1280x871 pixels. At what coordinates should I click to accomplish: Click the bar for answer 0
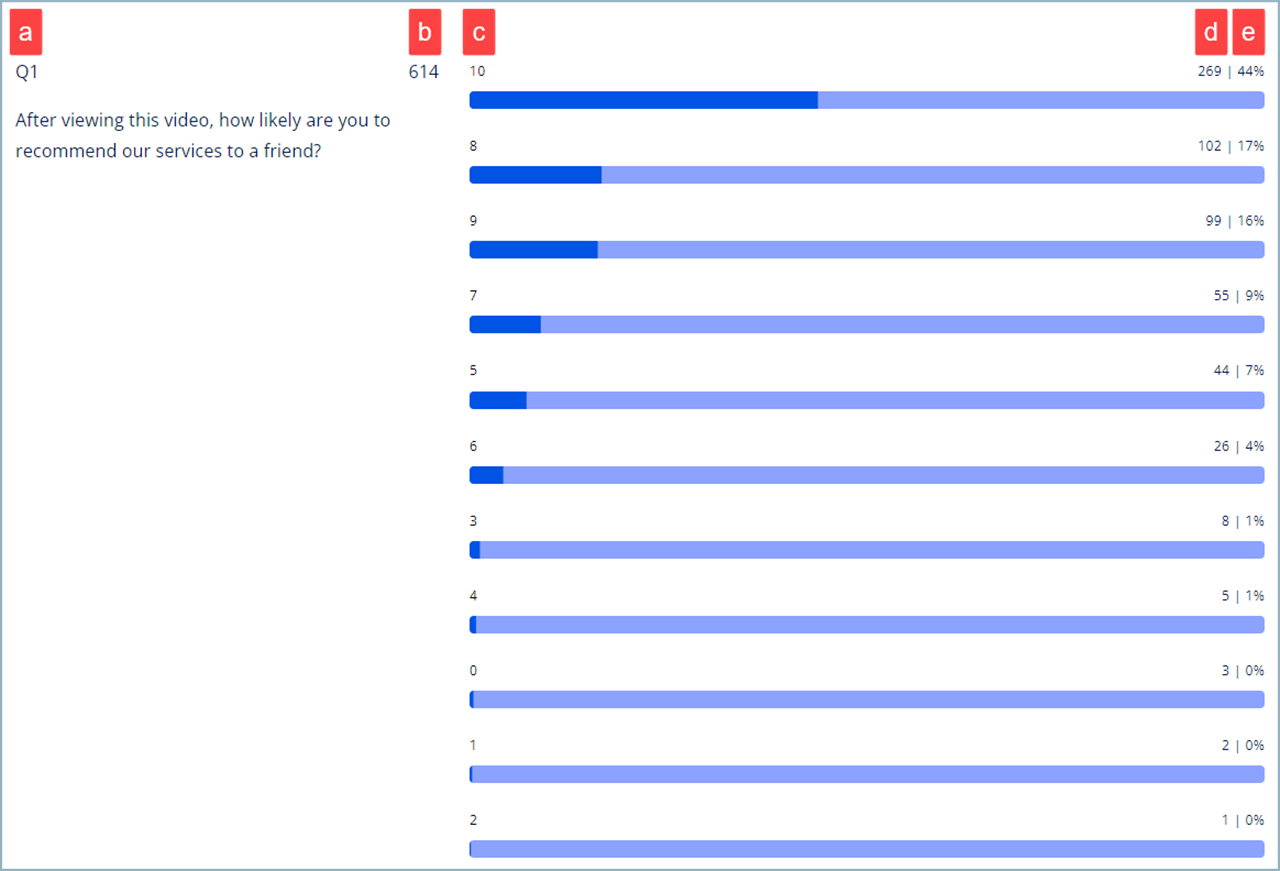click(x=867, y=699)
